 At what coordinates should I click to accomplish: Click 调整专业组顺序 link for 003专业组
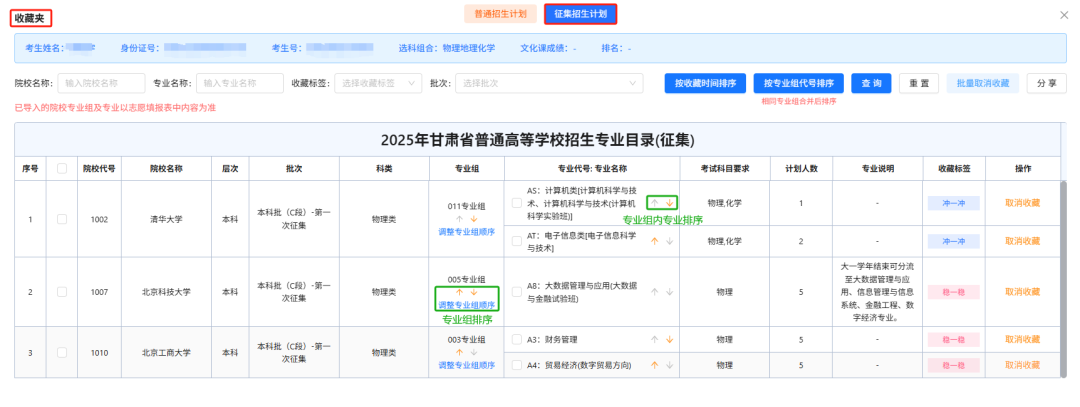tap(466, 364)
